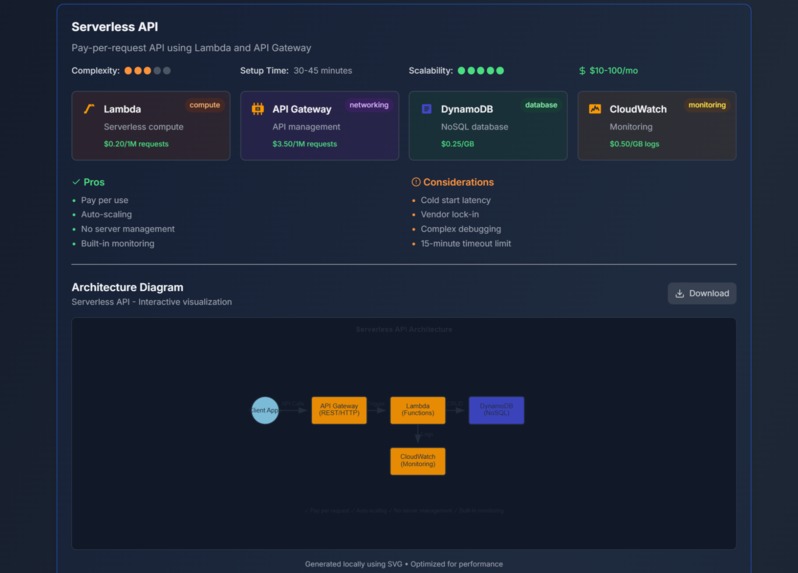Click 'Serverless API - Interactive visualization' subtitle
Image resolution: width=798 pixels, height=573 pixels.
152,302
